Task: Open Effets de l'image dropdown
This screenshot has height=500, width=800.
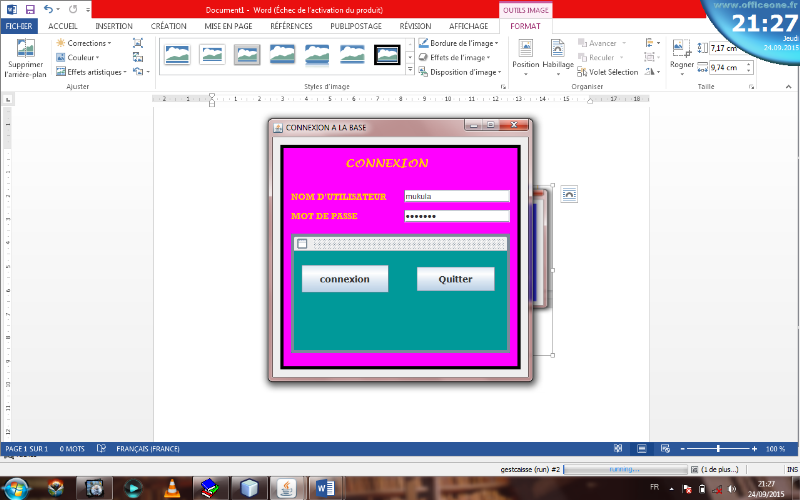Action: (x=454, y=57)
